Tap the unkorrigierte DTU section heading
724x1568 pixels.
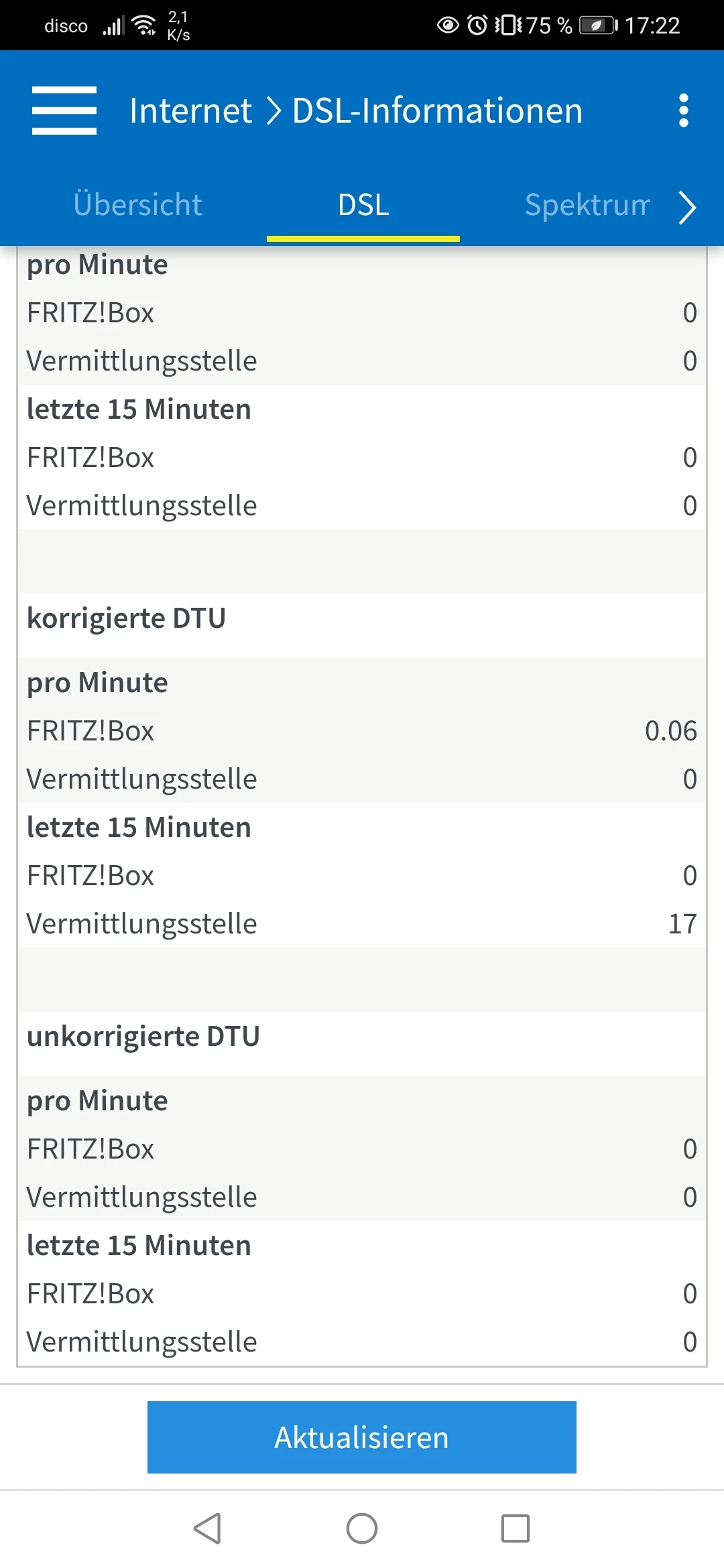click(x=143, y=1036)
